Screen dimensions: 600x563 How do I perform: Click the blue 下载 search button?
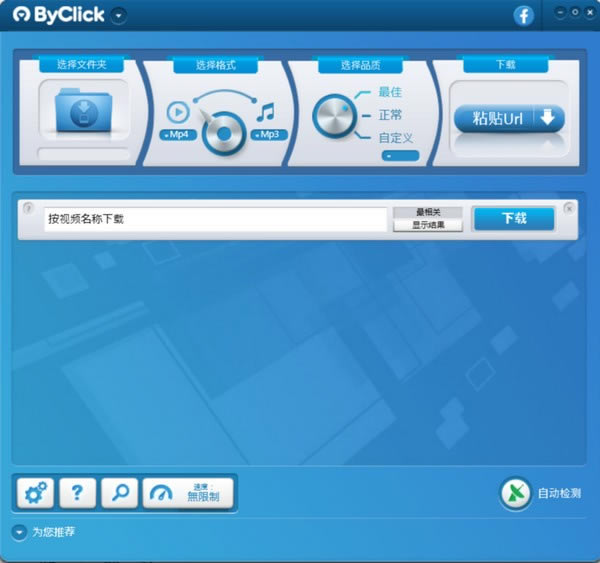click(x=514, y=219)
